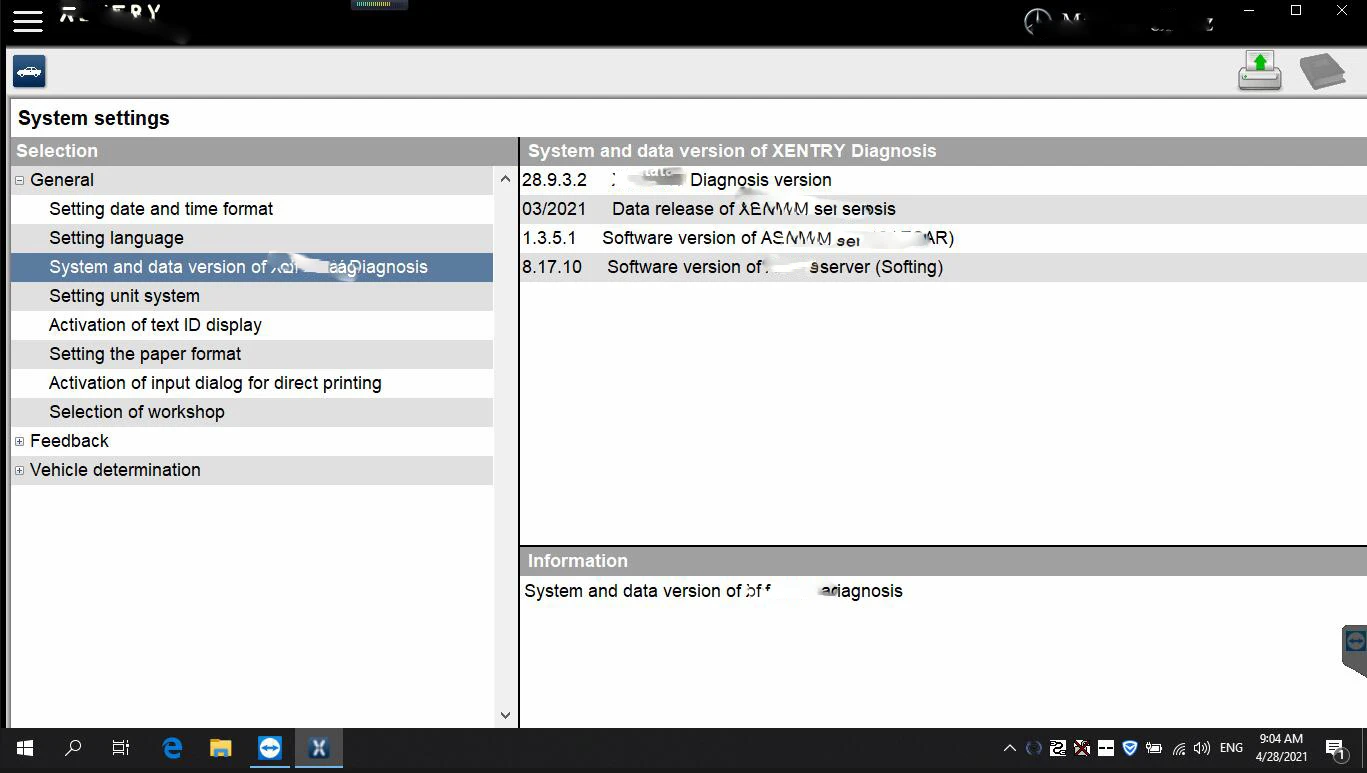This screenshot has width=1367, height=773.
Task: Click the 03/2021 Data release row
Action: point(943,209)
